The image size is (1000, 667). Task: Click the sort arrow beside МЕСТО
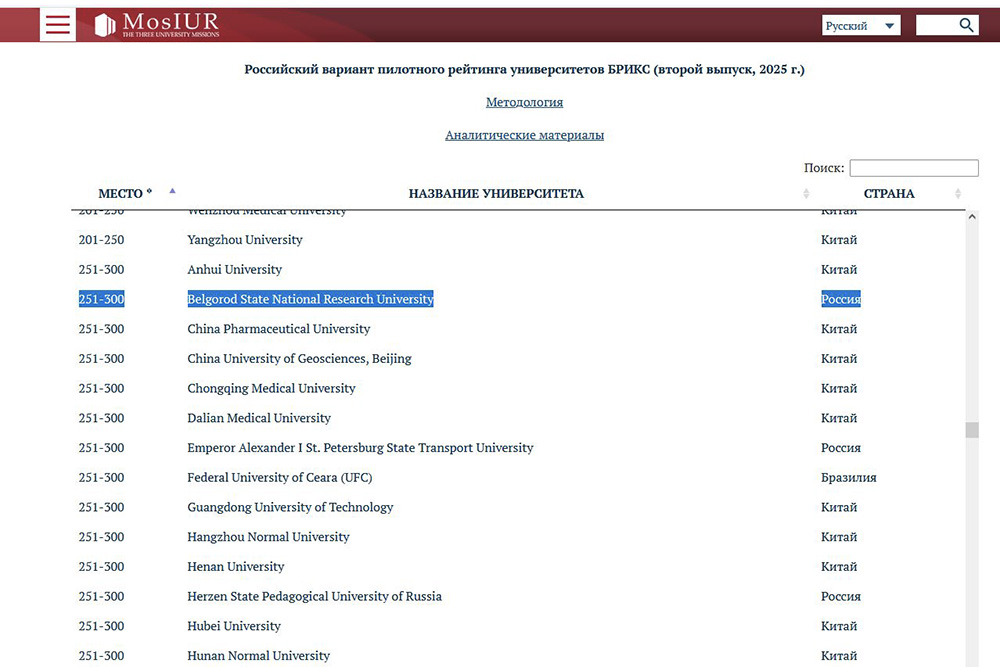[x=172, y=190]
